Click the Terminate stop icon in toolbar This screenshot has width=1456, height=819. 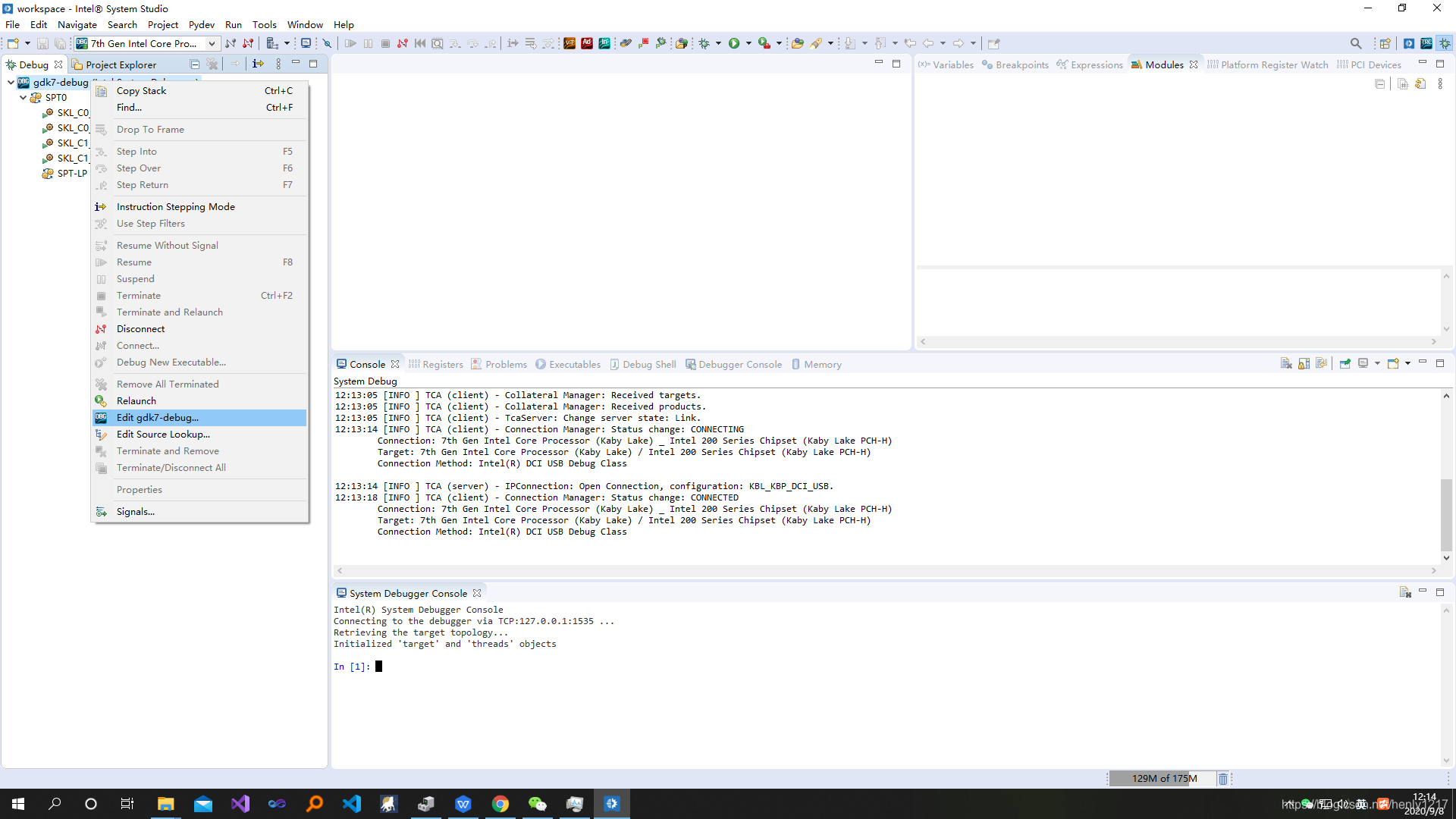coord(385,43)
